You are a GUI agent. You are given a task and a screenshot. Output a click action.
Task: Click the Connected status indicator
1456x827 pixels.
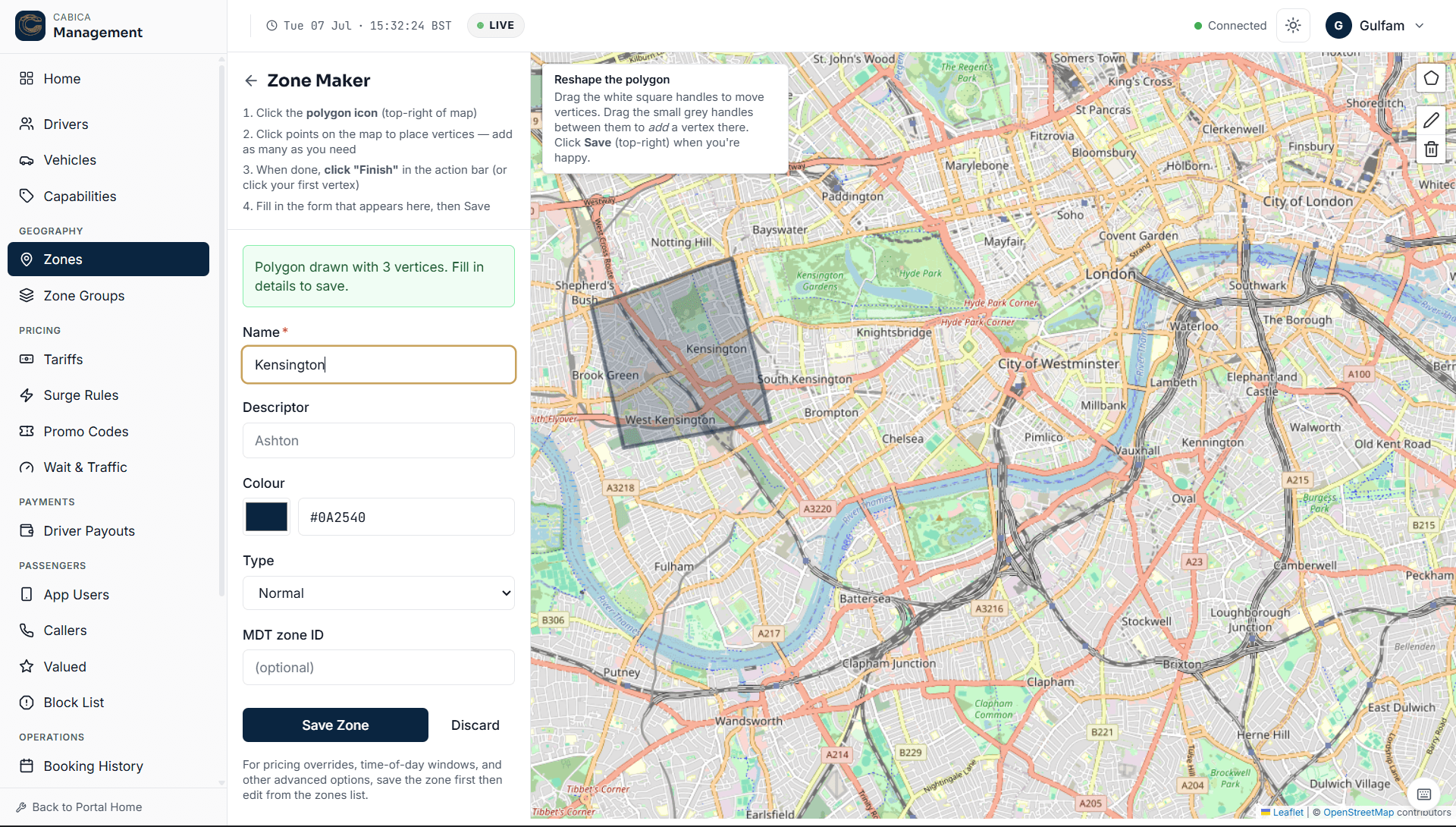point(1230,26)
